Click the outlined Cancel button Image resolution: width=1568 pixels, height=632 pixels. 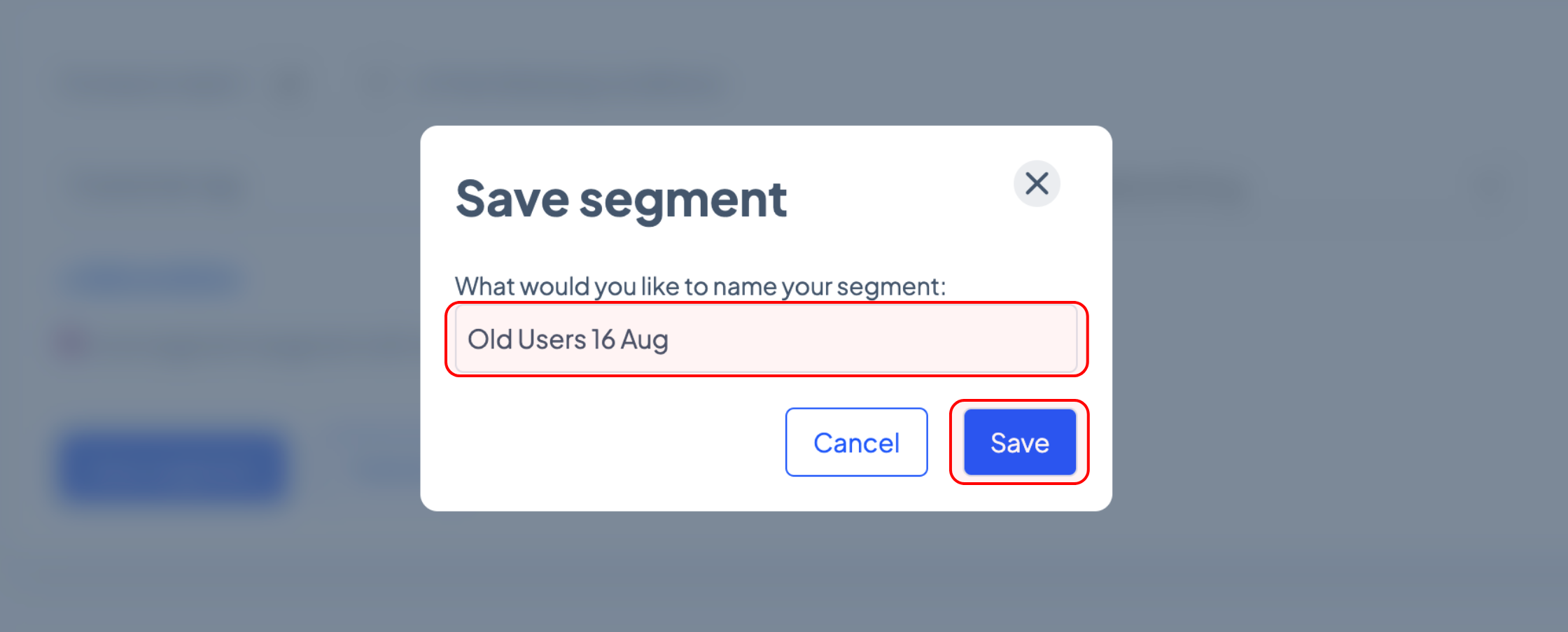coord(856,442)
